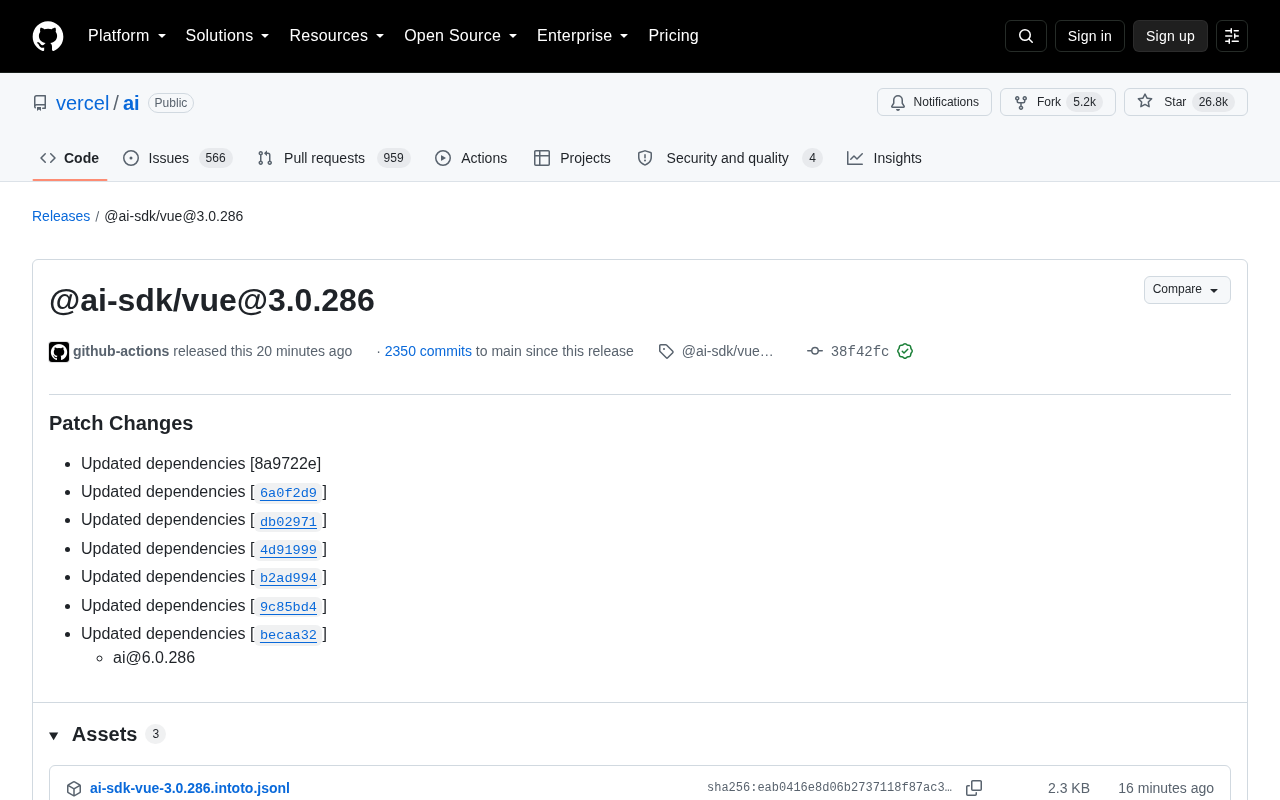
Task: Open the search magnifier button
Action: pos(1026,36)
